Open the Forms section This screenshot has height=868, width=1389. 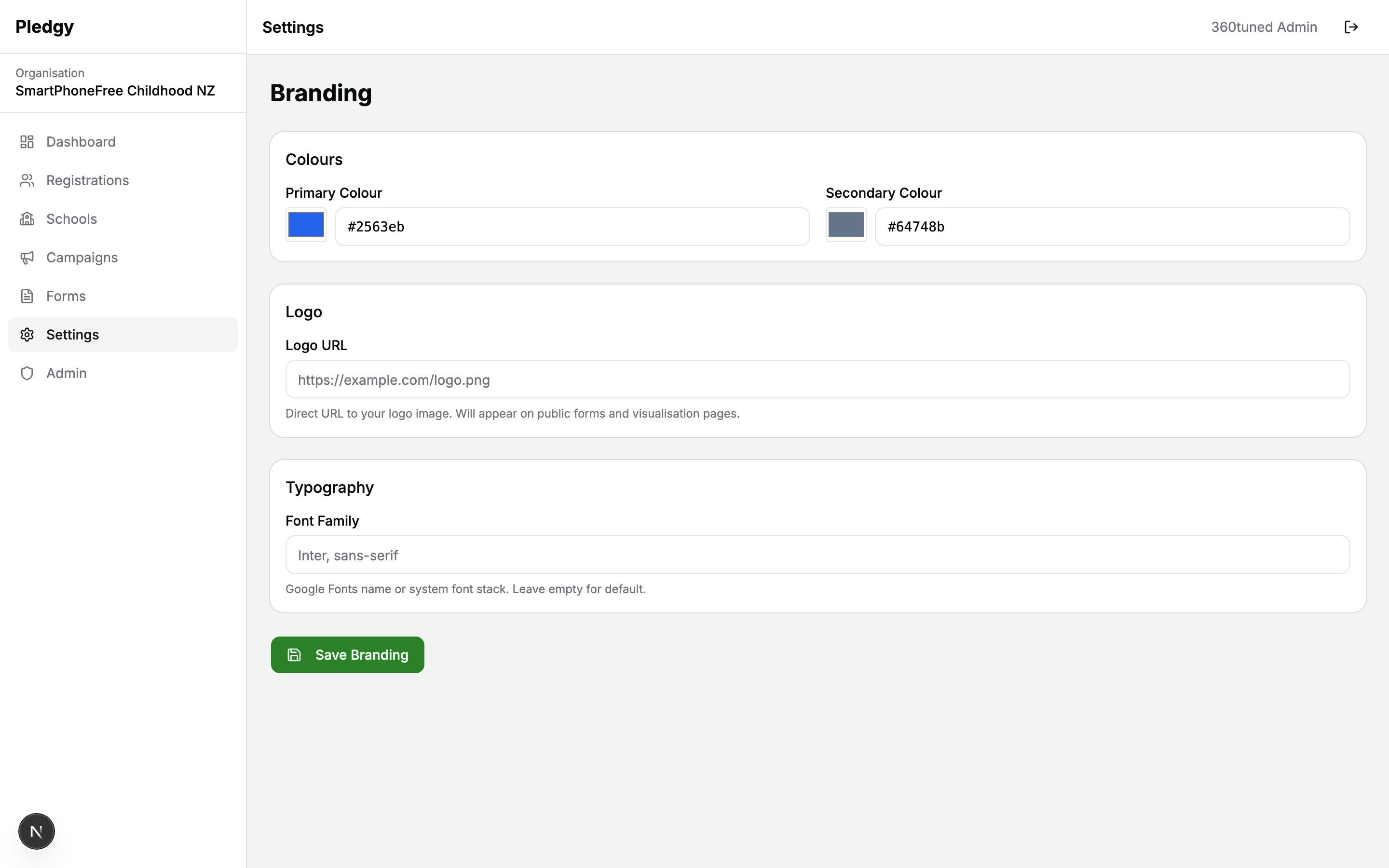tap(123, 296)
